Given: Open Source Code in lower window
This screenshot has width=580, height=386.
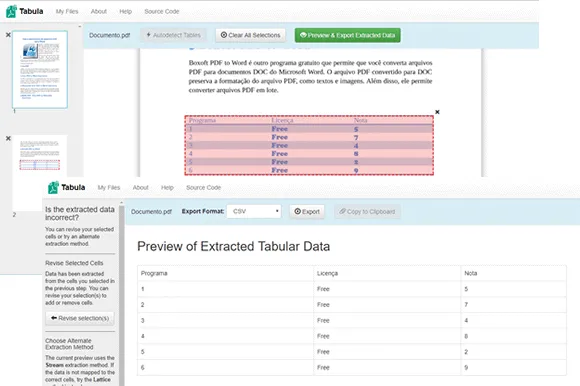Looking at the screenshot, I should coord(203,187).
